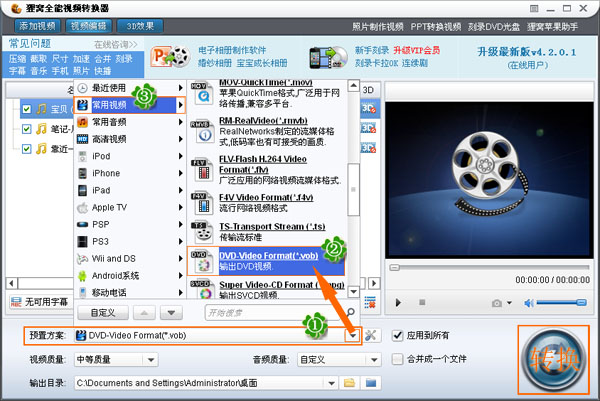Click the FLV Flash format icon
Viewport: 600px width, 401px height.
click(x=202, y=170)
